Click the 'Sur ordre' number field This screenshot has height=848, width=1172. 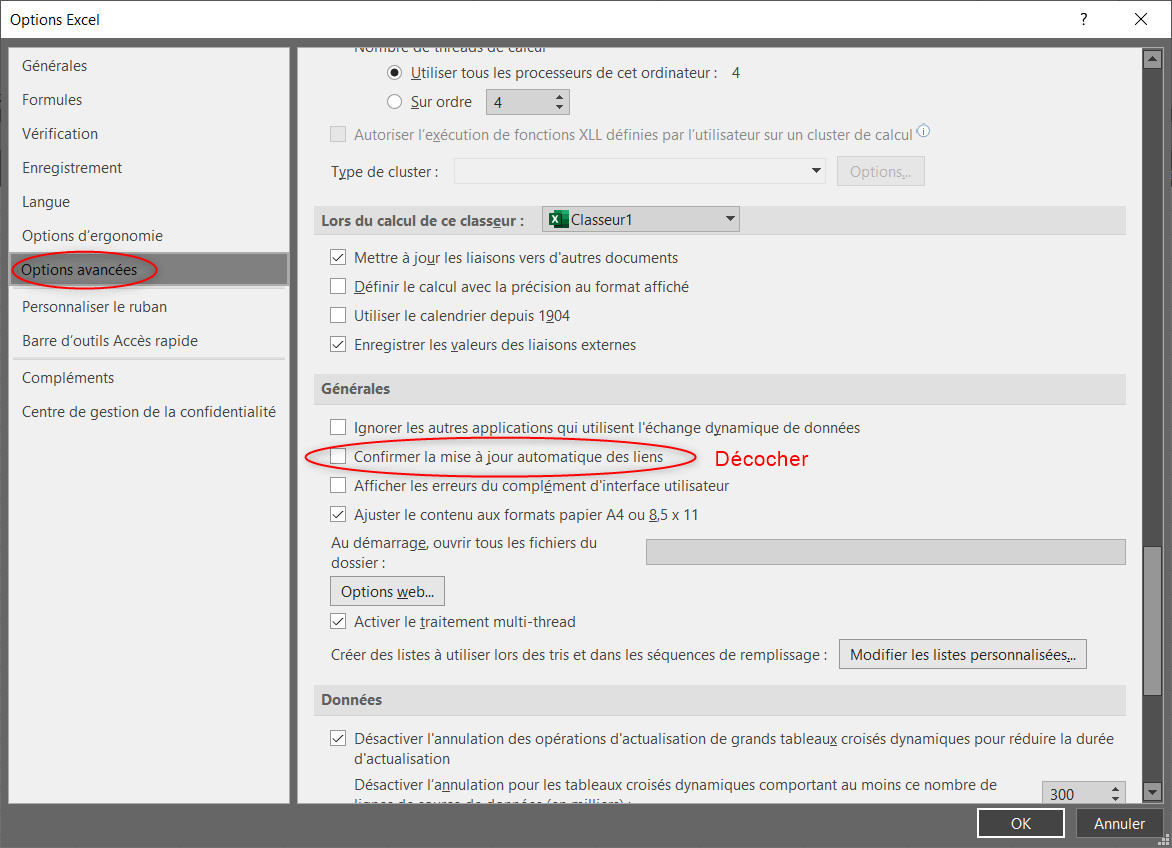click(519, 102)
